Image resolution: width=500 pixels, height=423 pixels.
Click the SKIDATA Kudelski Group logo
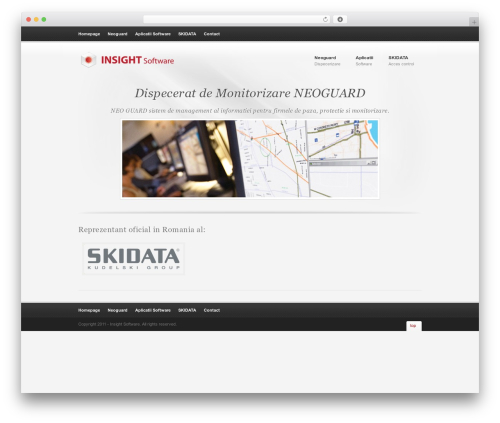[x=133, y=259]
